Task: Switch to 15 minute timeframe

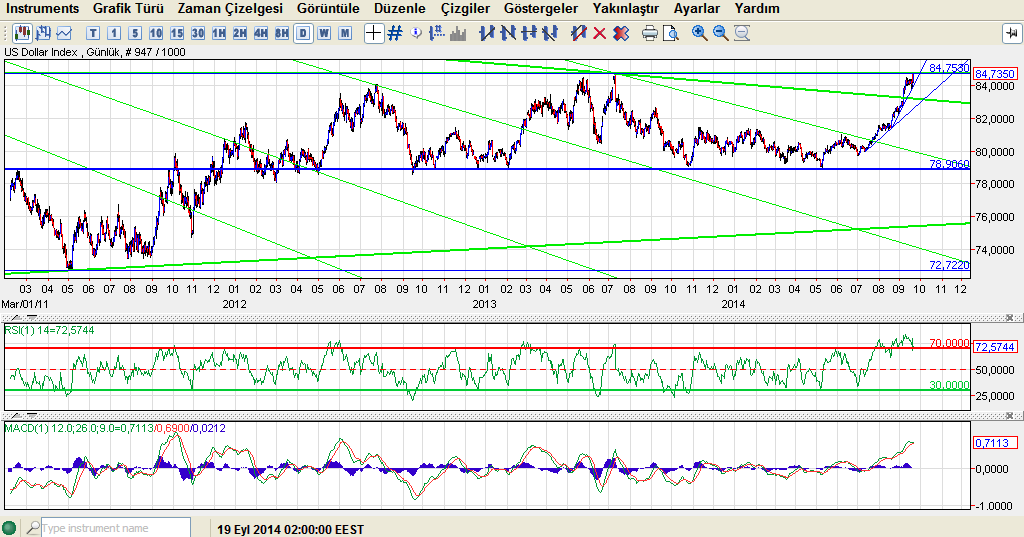Action: tap(176, 33)
